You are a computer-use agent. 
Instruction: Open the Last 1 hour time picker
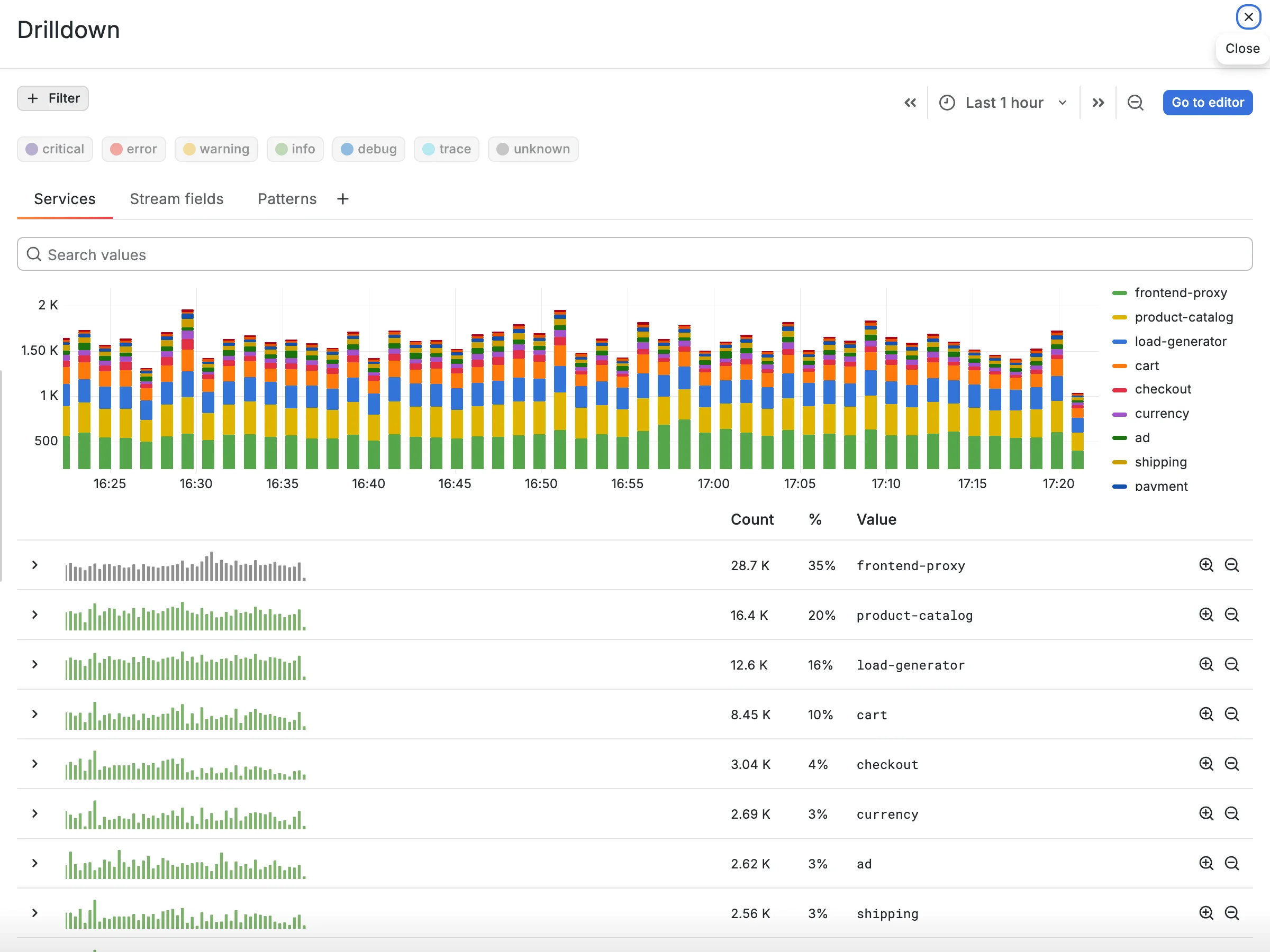(1003, 103)
